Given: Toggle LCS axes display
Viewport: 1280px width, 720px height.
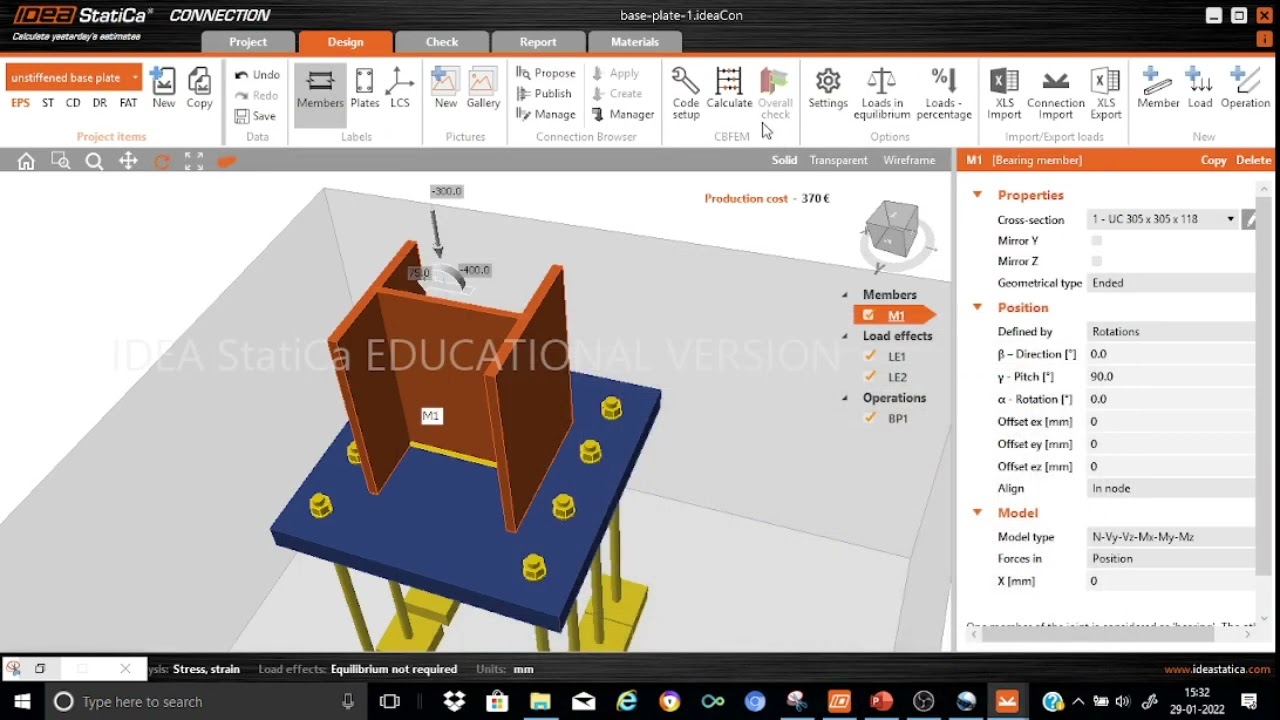Looking at the screenshot, I should tap(400, 88).
